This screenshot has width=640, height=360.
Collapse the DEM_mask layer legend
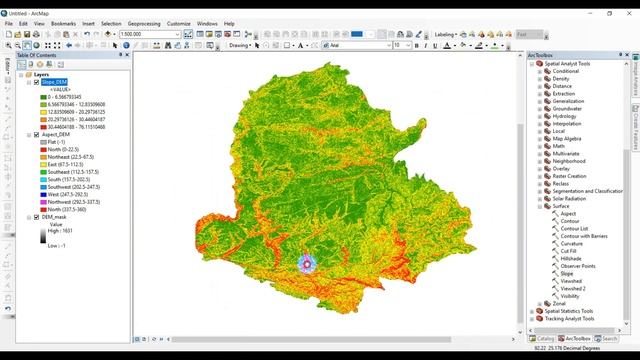[29, 218]
